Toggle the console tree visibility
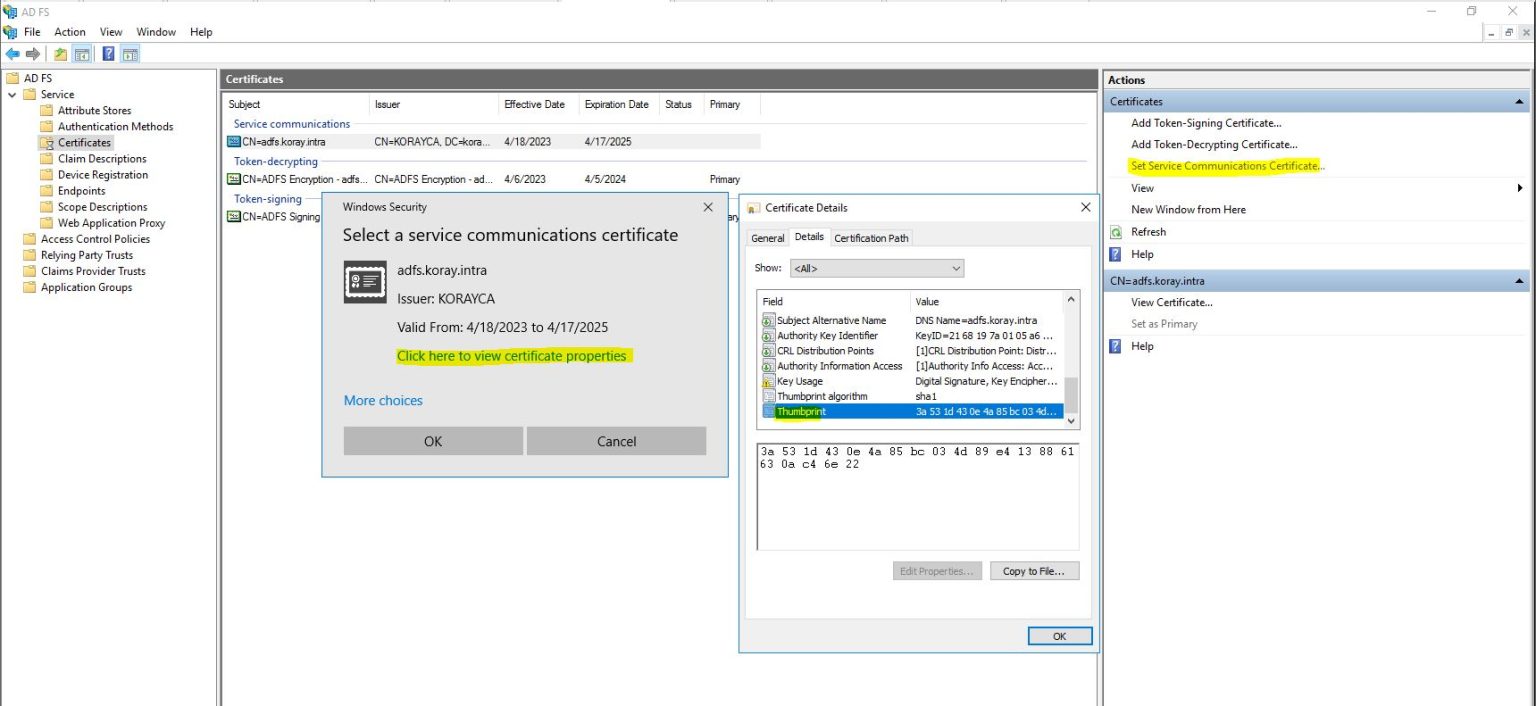The height and width of the screenshot is (706, 1536). click(x=81, y=54)
